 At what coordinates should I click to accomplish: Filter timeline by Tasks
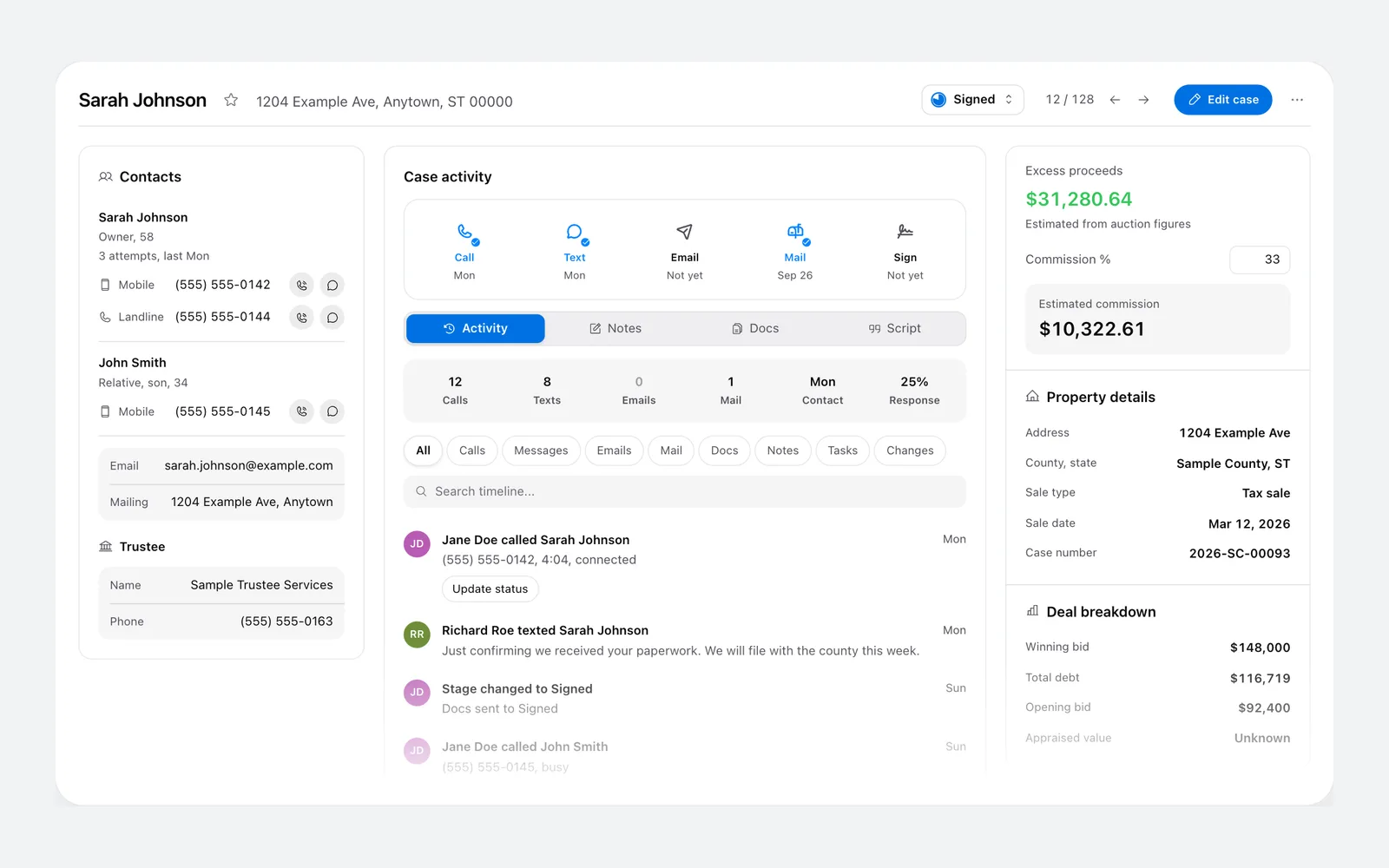point(843,450)
